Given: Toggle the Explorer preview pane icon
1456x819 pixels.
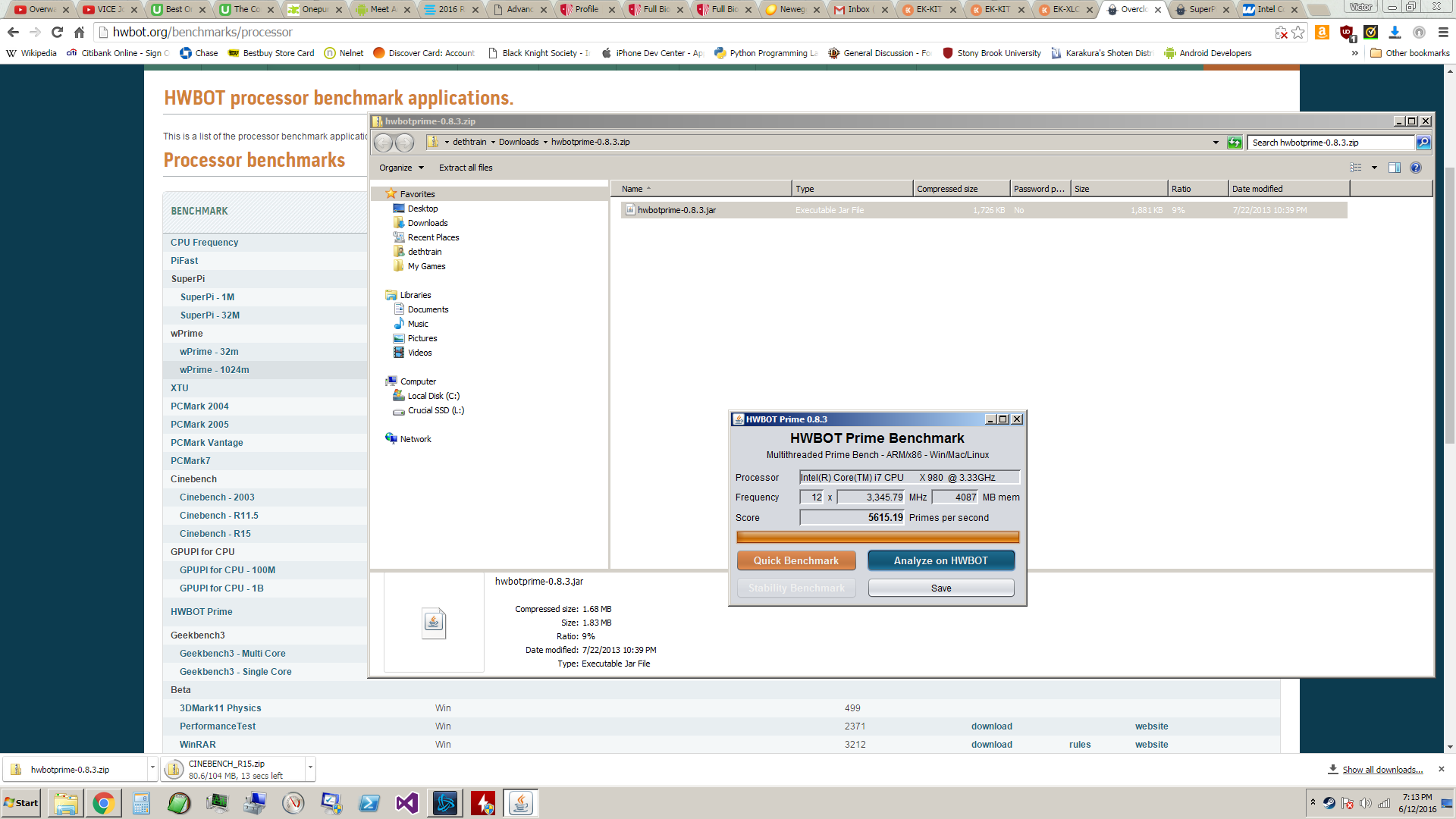Looking at the screenshot, I should (x=1394, y=168).
